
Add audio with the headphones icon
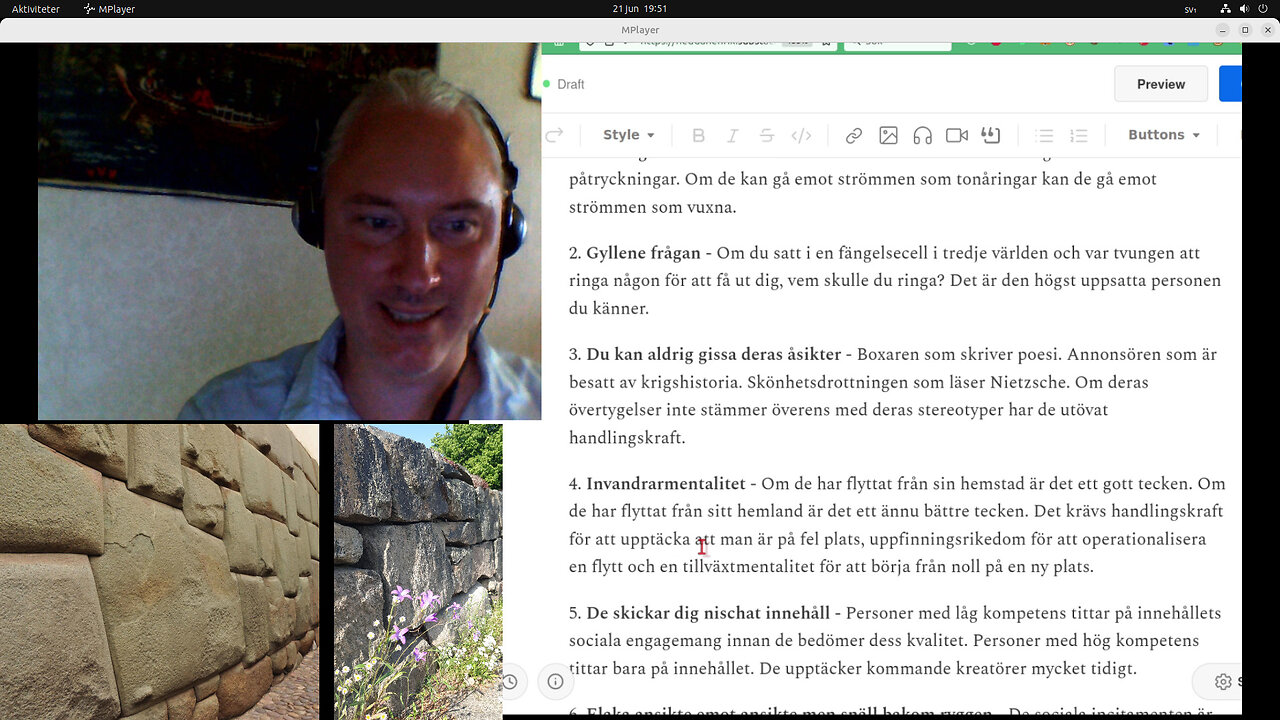922,135
